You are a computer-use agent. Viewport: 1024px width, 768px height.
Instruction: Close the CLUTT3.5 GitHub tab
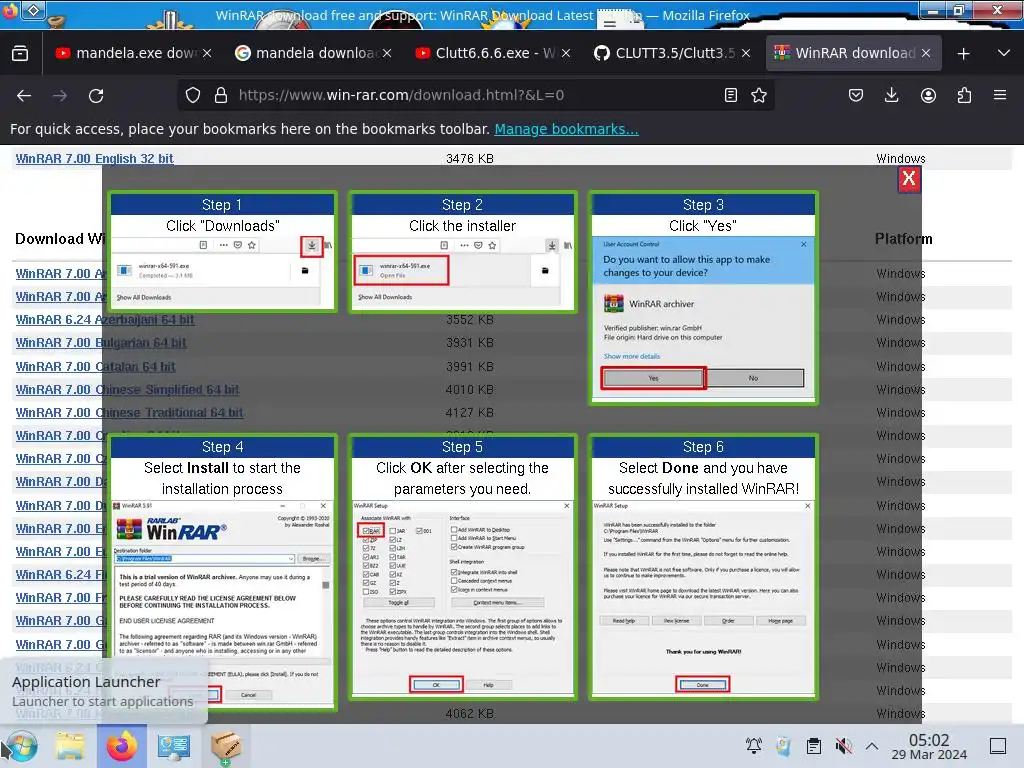[x=746, y=53]
